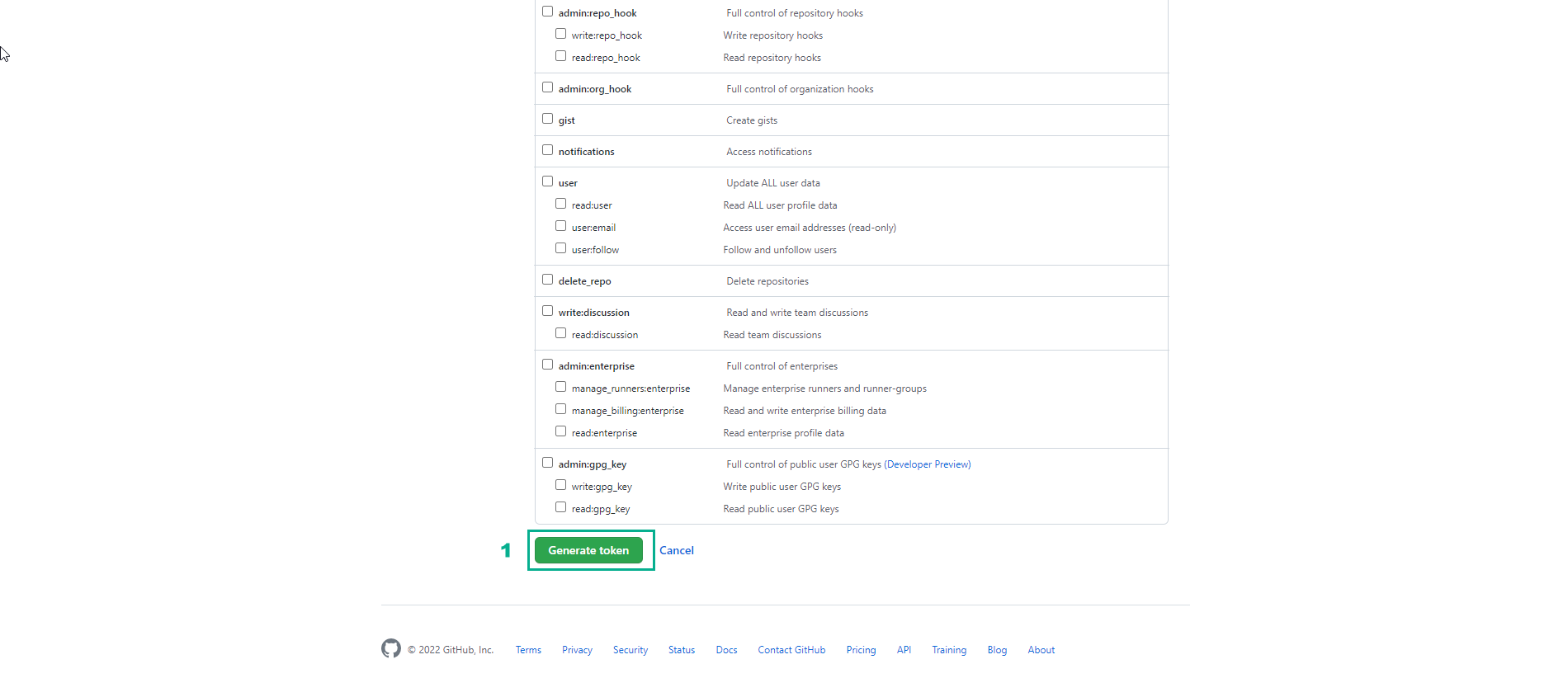Enable admin:org_hook scope
This screenshot has width=1568, height=697.
tap(547, 87)
